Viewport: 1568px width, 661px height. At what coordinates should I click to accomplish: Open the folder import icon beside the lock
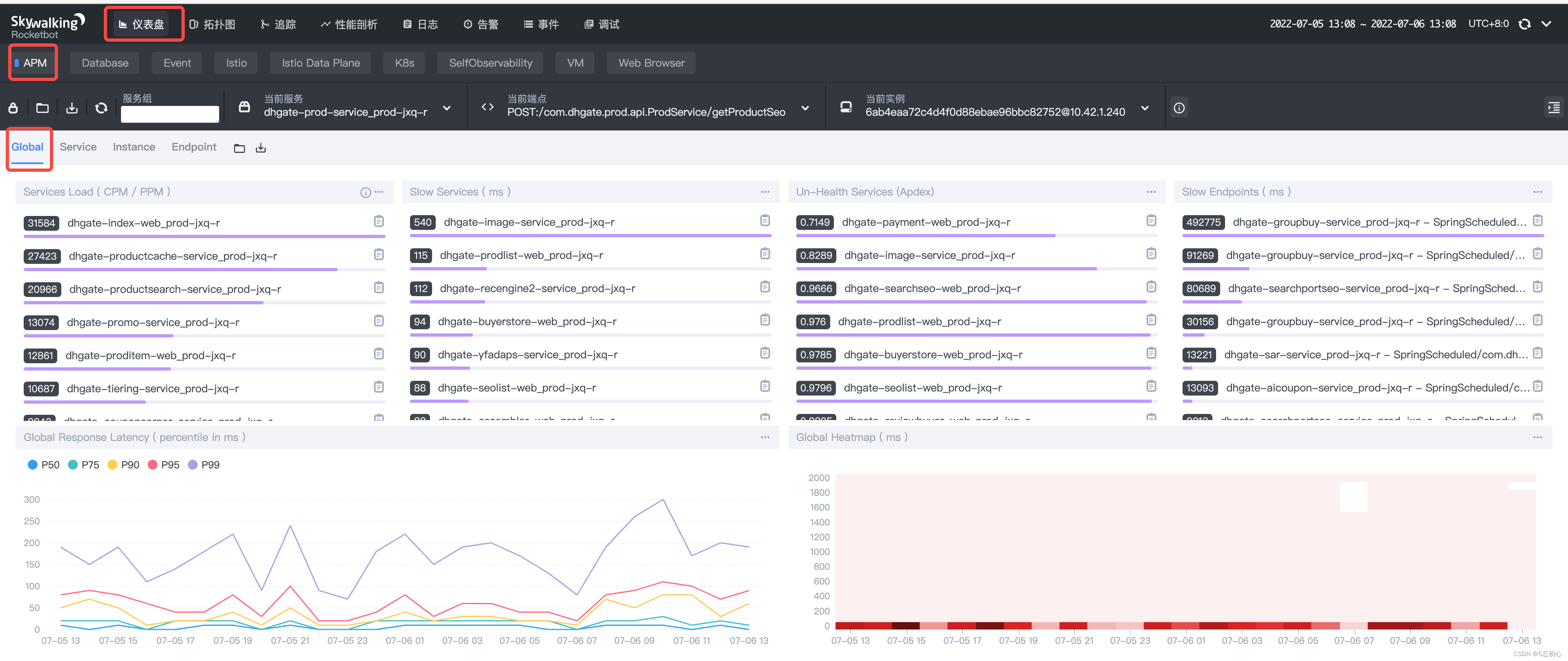[42, 108]
